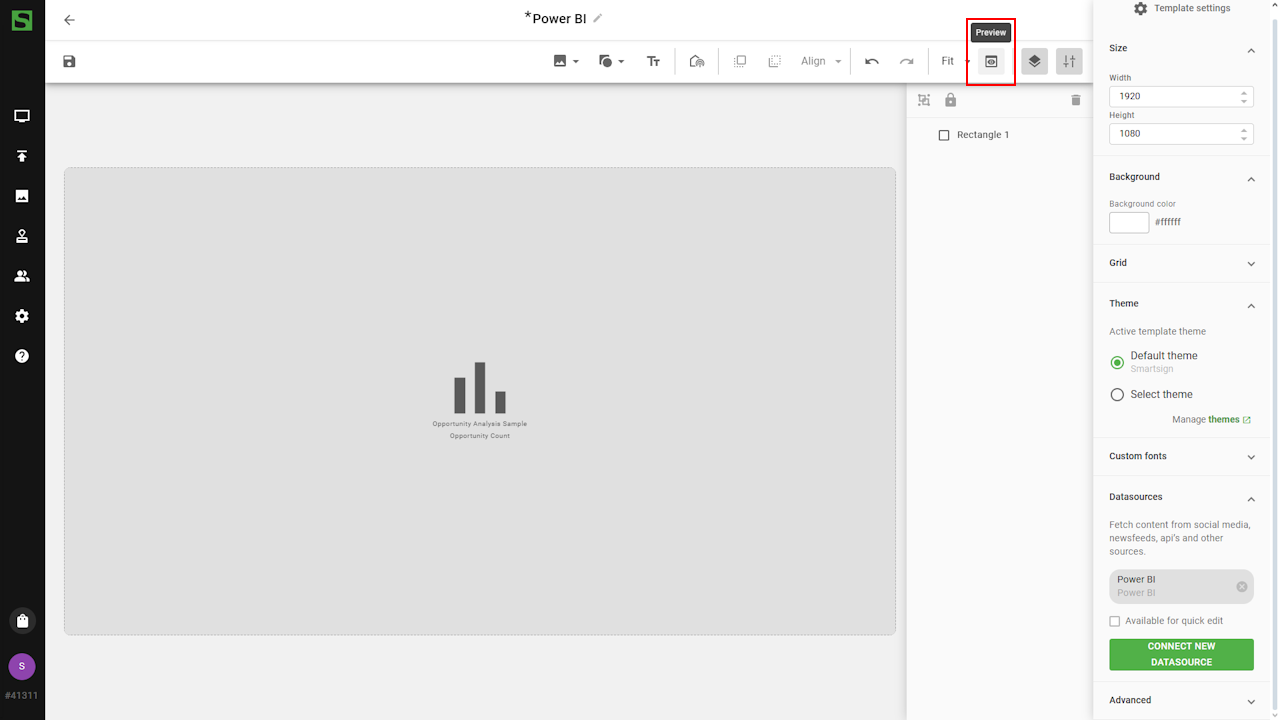Rename template via pencil edit icon
1280x720 pixels.
[598, 18]
